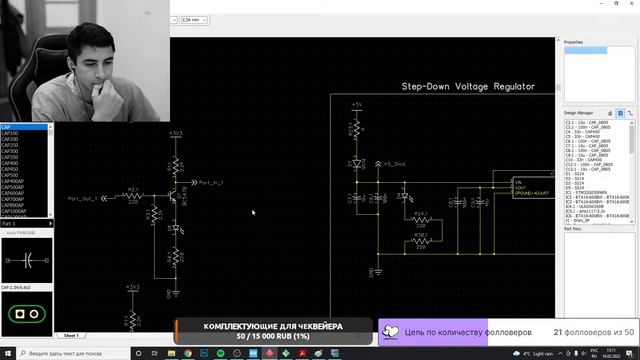This screenshot has width=640, height=360.
Task: Toggle the Auto PWR/GND checkbox
Action: point(4,233)
